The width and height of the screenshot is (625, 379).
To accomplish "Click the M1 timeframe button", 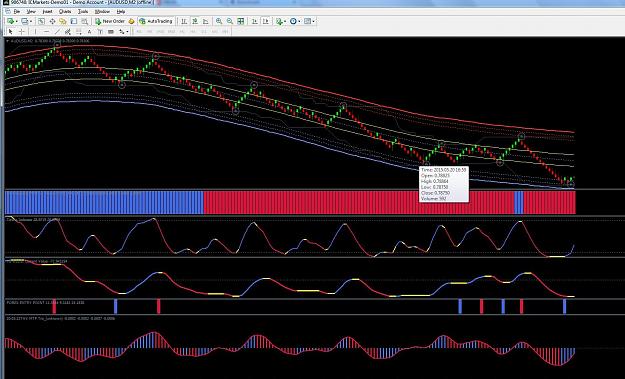I will click(x=140, y=31).
